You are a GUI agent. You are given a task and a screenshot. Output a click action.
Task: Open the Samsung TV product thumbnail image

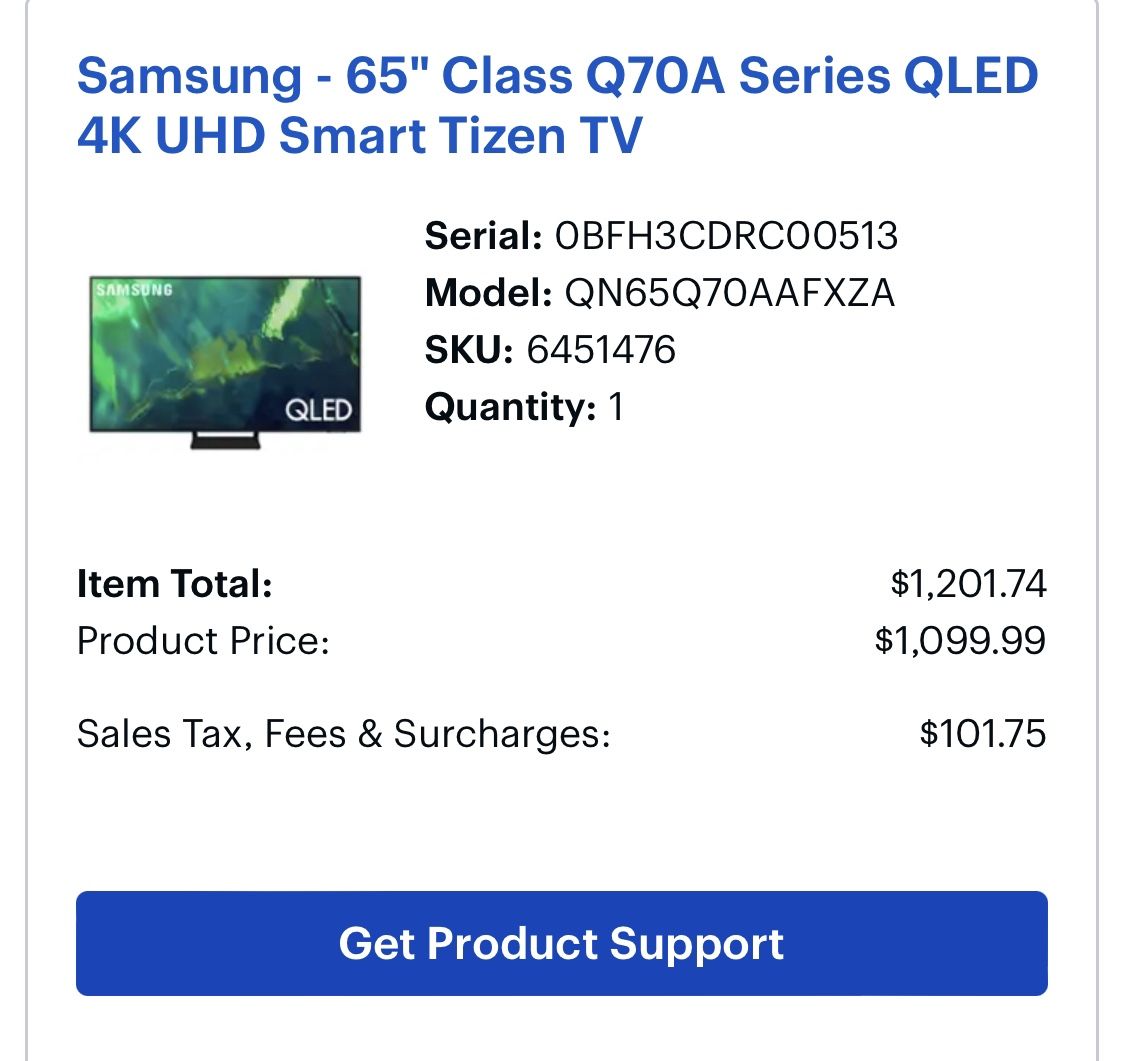click(x=224, y=360)
